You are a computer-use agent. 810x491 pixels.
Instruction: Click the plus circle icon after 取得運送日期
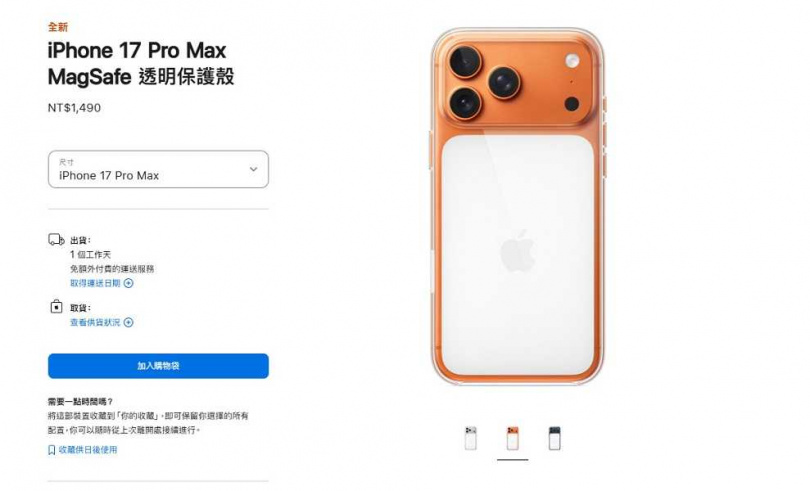coord(129,283)
